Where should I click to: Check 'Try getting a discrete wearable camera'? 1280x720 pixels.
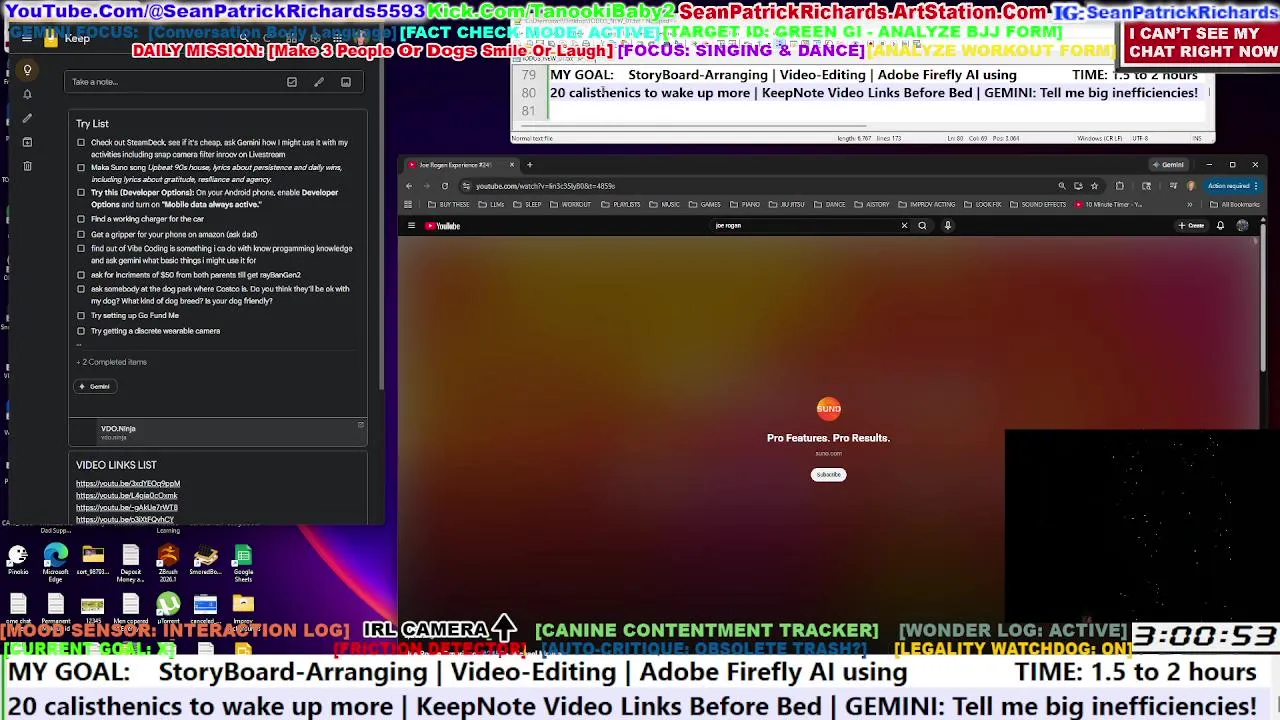click(81, 331)
